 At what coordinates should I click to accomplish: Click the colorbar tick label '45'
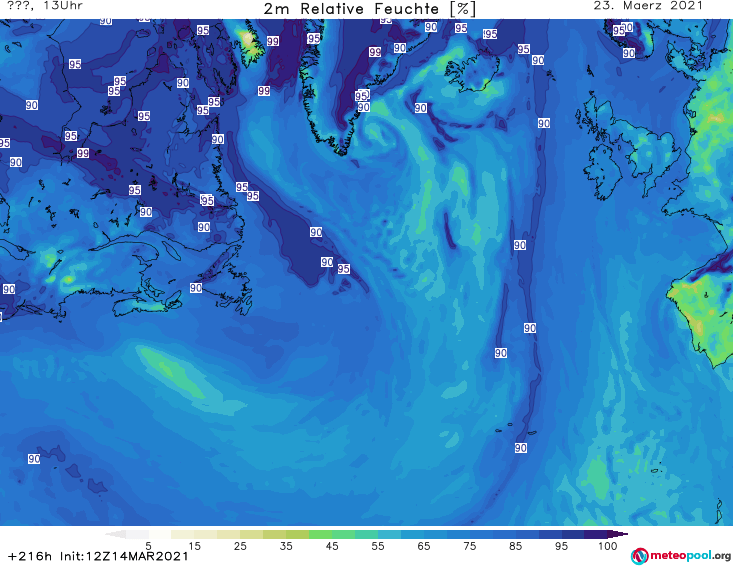pos(331,545)
